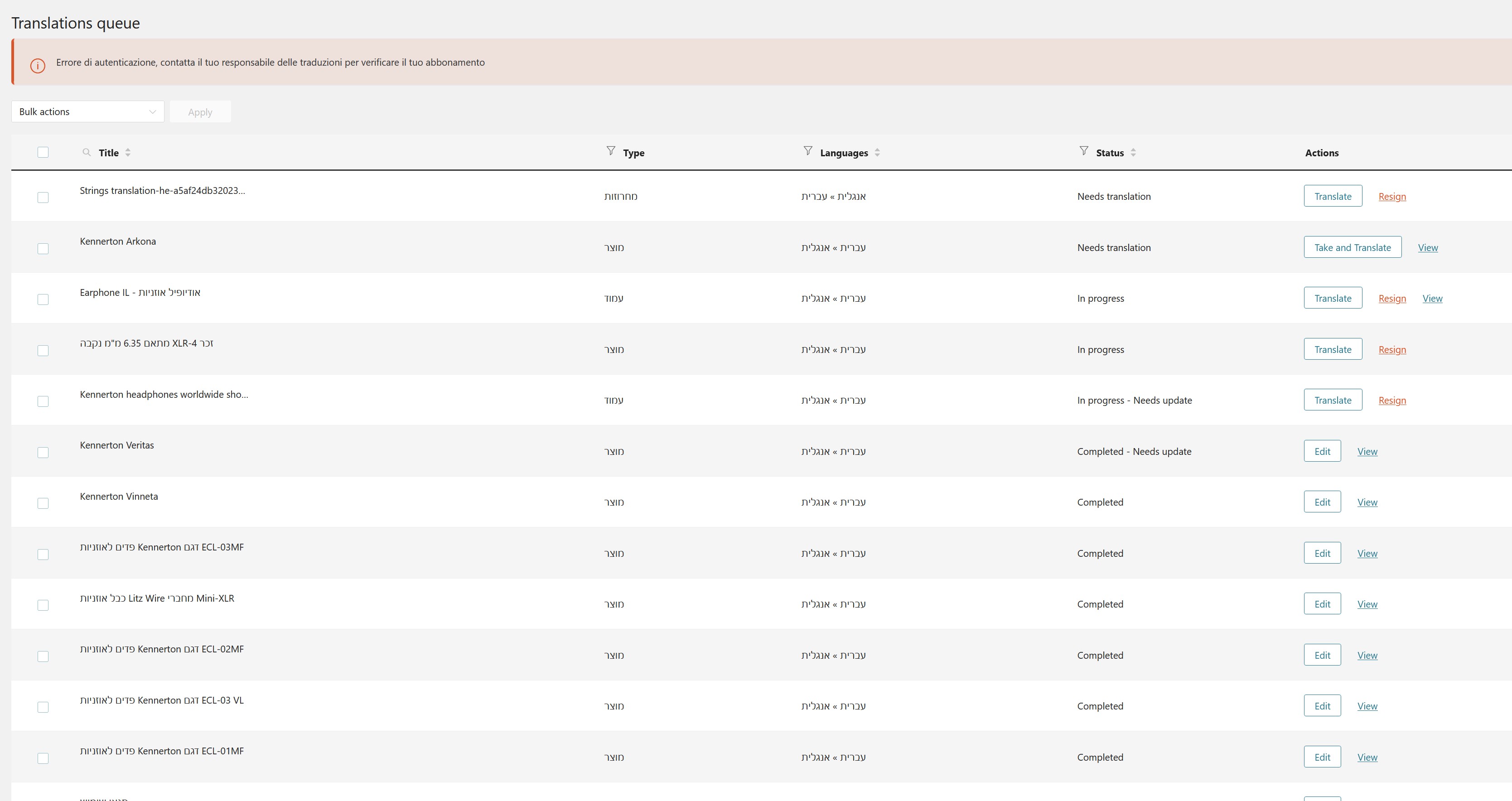1512x801 pixels.
Task: Sort by Status using sort arrows
Action: [x=1133, y=153]
